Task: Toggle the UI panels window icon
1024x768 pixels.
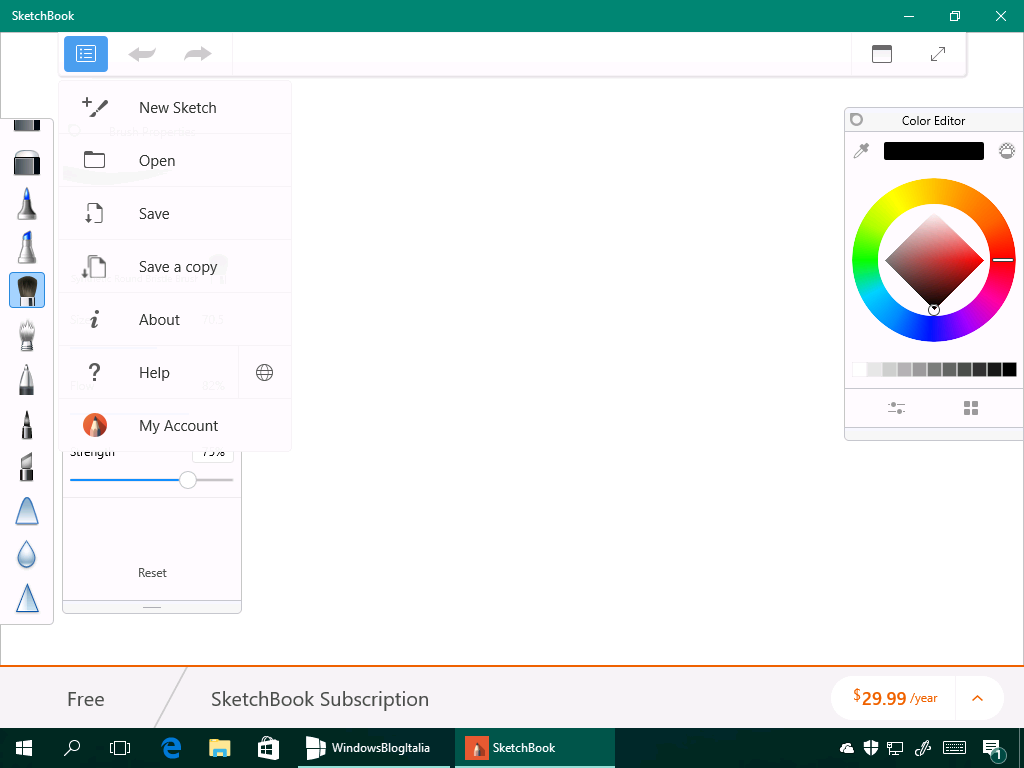Action: point(882,54)
